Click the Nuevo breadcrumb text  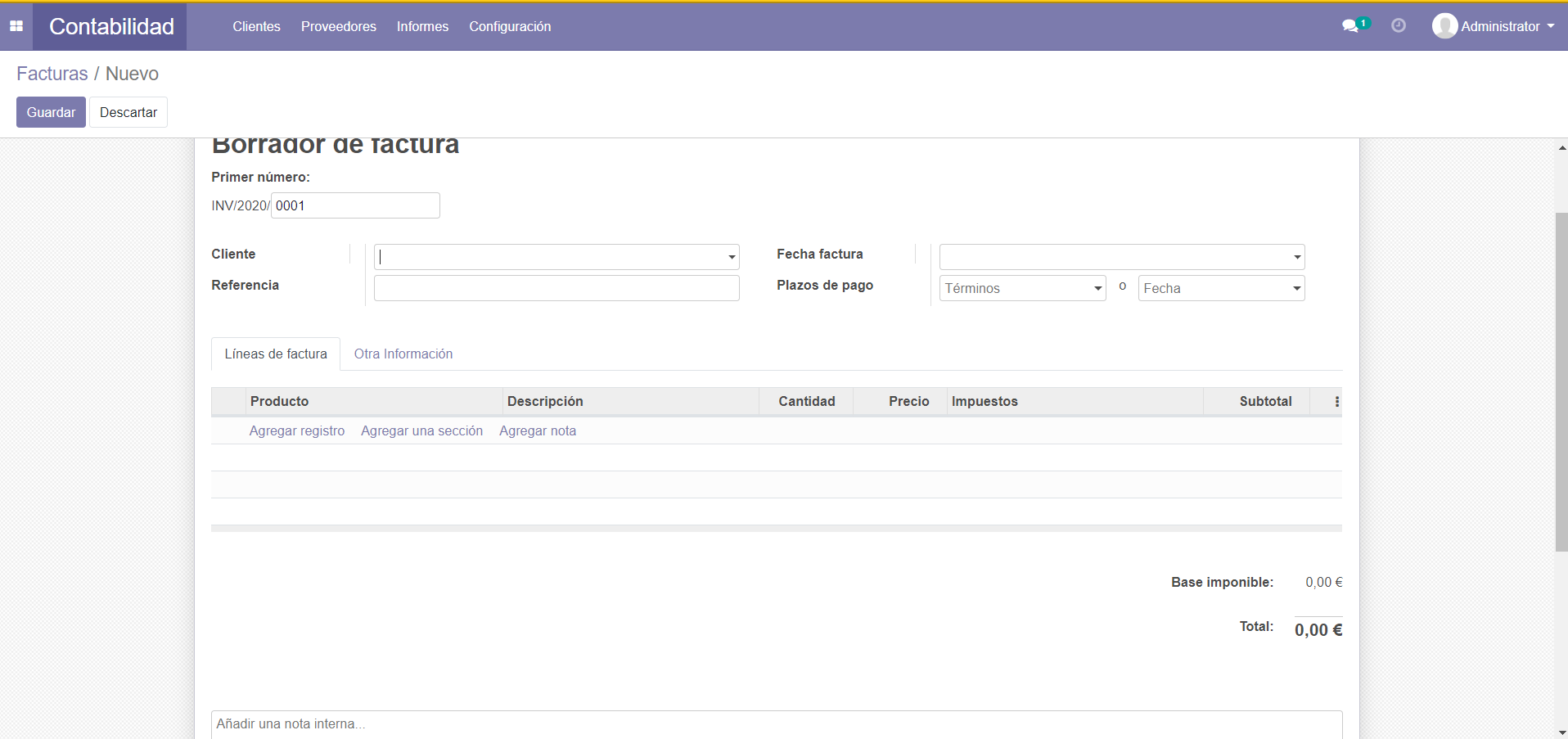[132, 74]
